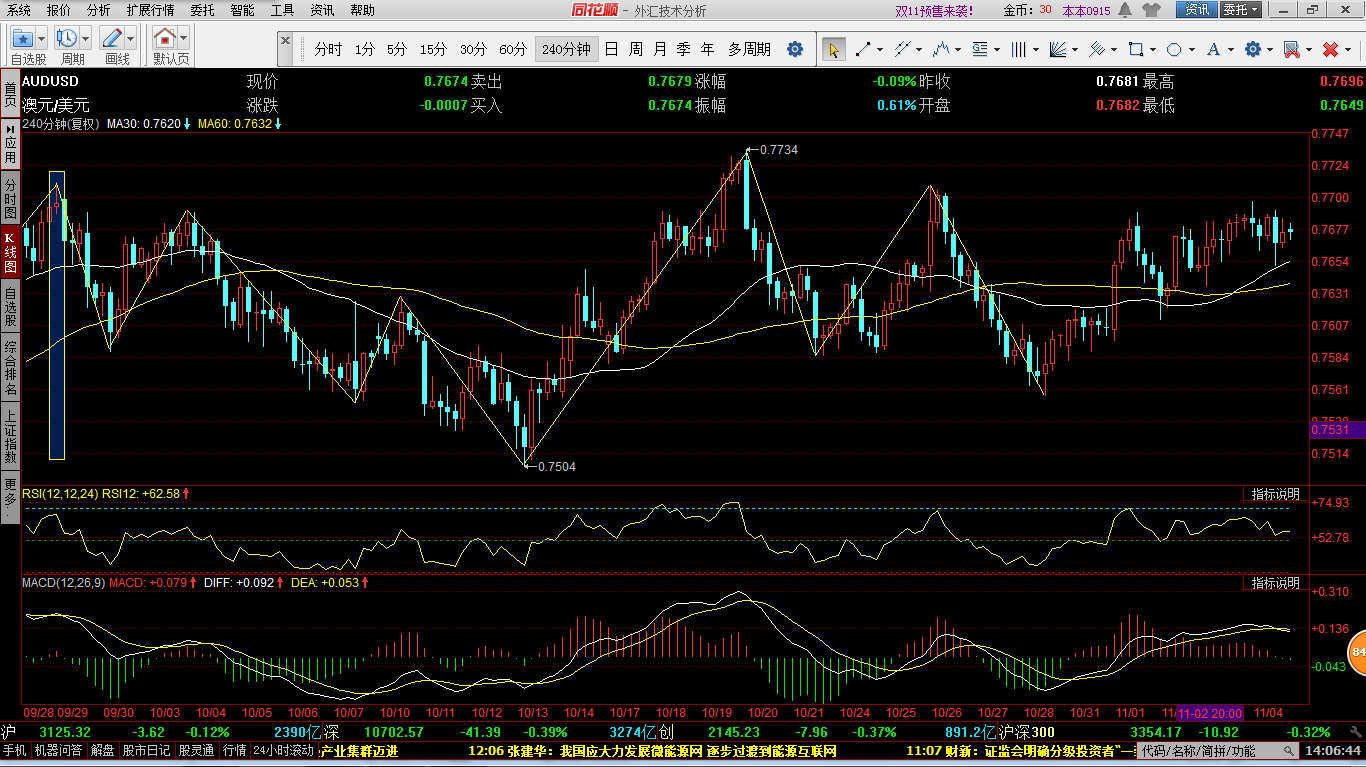Pick the Gann fan lines tool
Screen dimensions: 1366x767
1057,49
